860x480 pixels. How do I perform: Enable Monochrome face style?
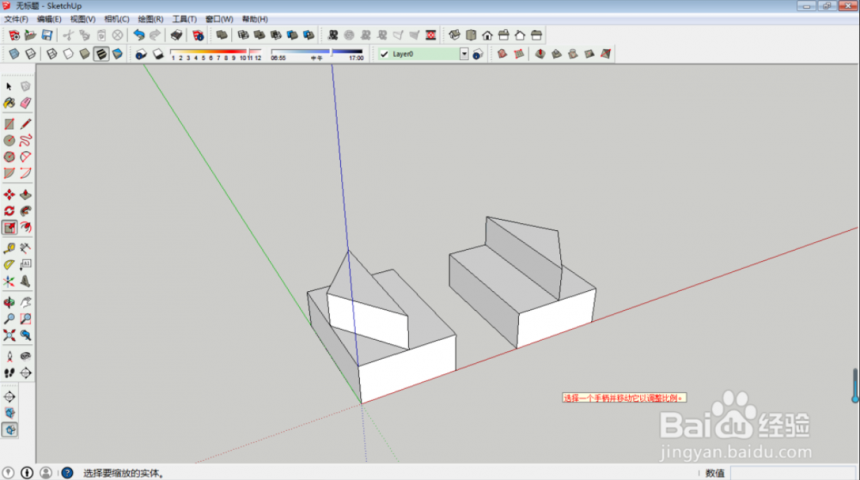(x=117, y=54)
